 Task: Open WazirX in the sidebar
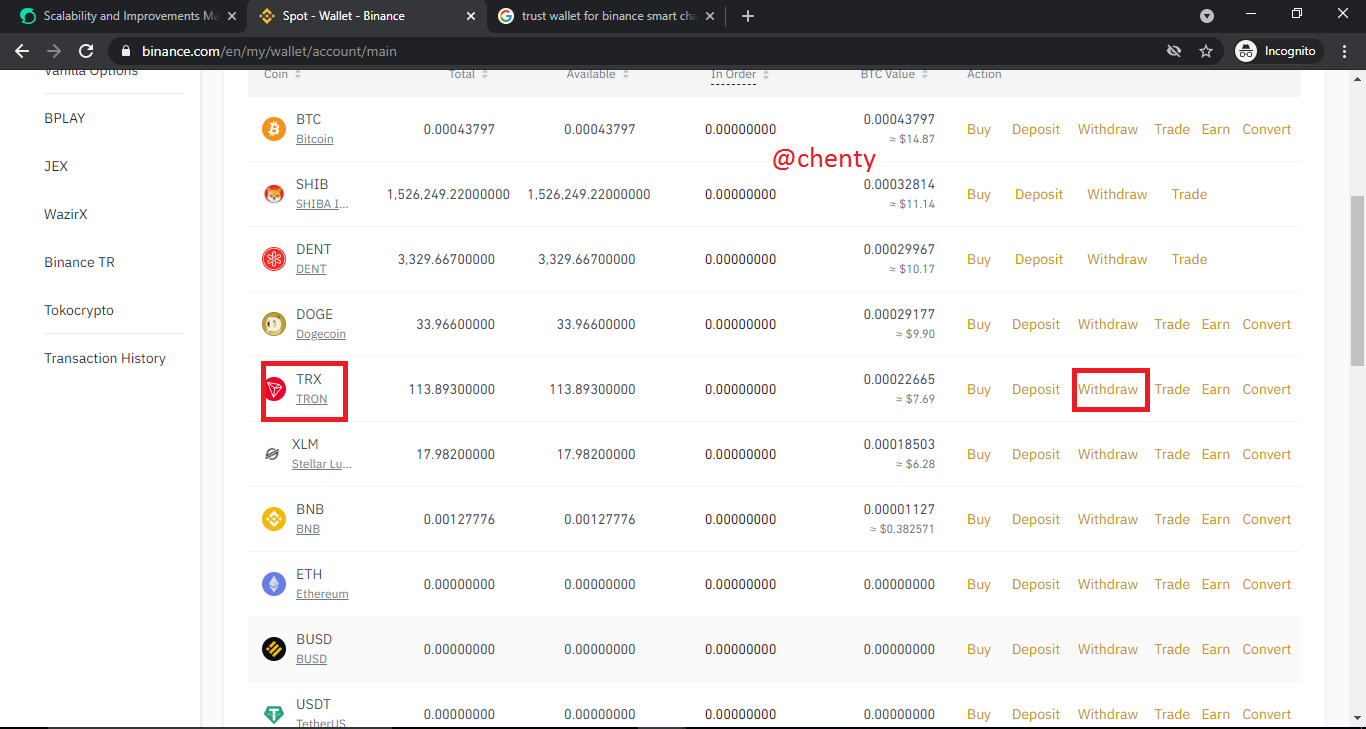point(66,214)
